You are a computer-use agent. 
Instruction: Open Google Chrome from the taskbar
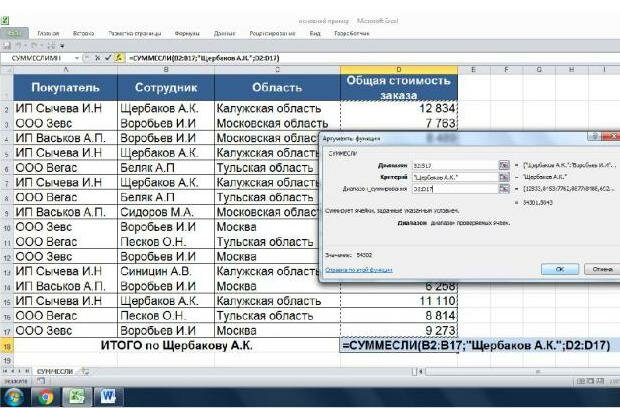[45, 397]
